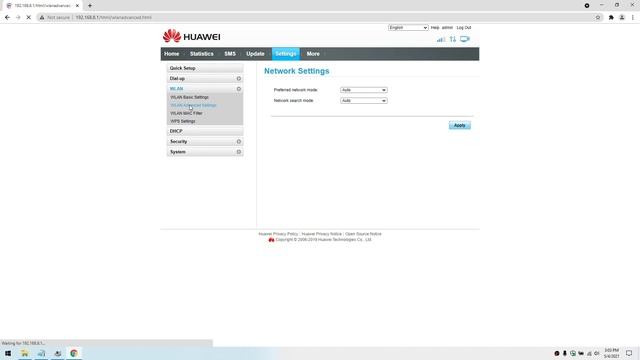Screen dimensions: 640x360
Task: Open Windows Start menu
Action: (x=8, y=353)
